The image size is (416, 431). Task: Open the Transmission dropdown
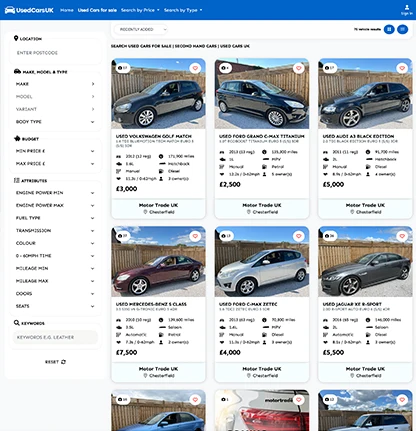tap(55, 231)
